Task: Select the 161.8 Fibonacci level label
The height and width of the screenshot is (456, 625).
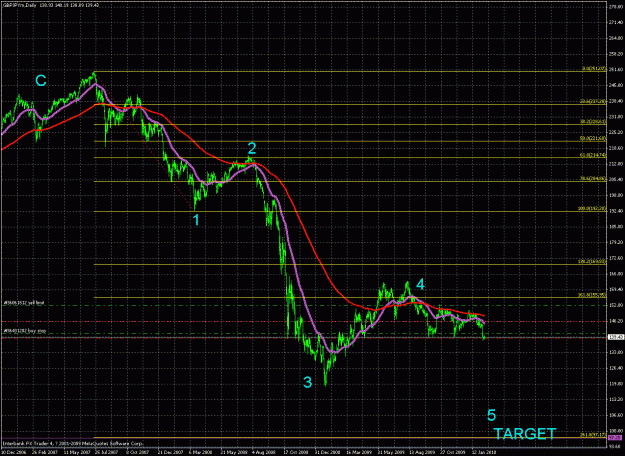Action: tap(593, 295)
